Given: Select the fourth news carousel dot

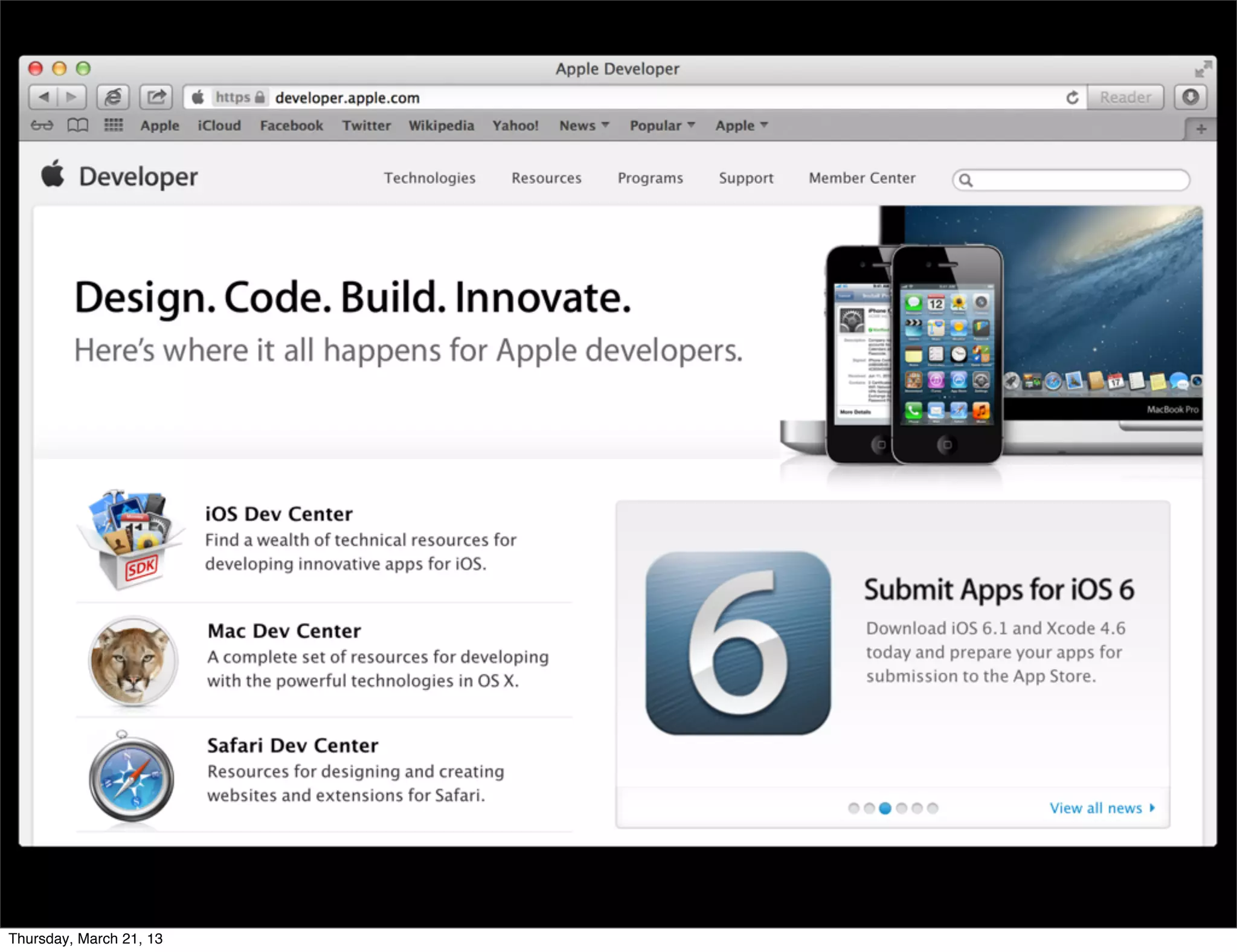Looking at the screenshot, I should click(x=901, y=808).
